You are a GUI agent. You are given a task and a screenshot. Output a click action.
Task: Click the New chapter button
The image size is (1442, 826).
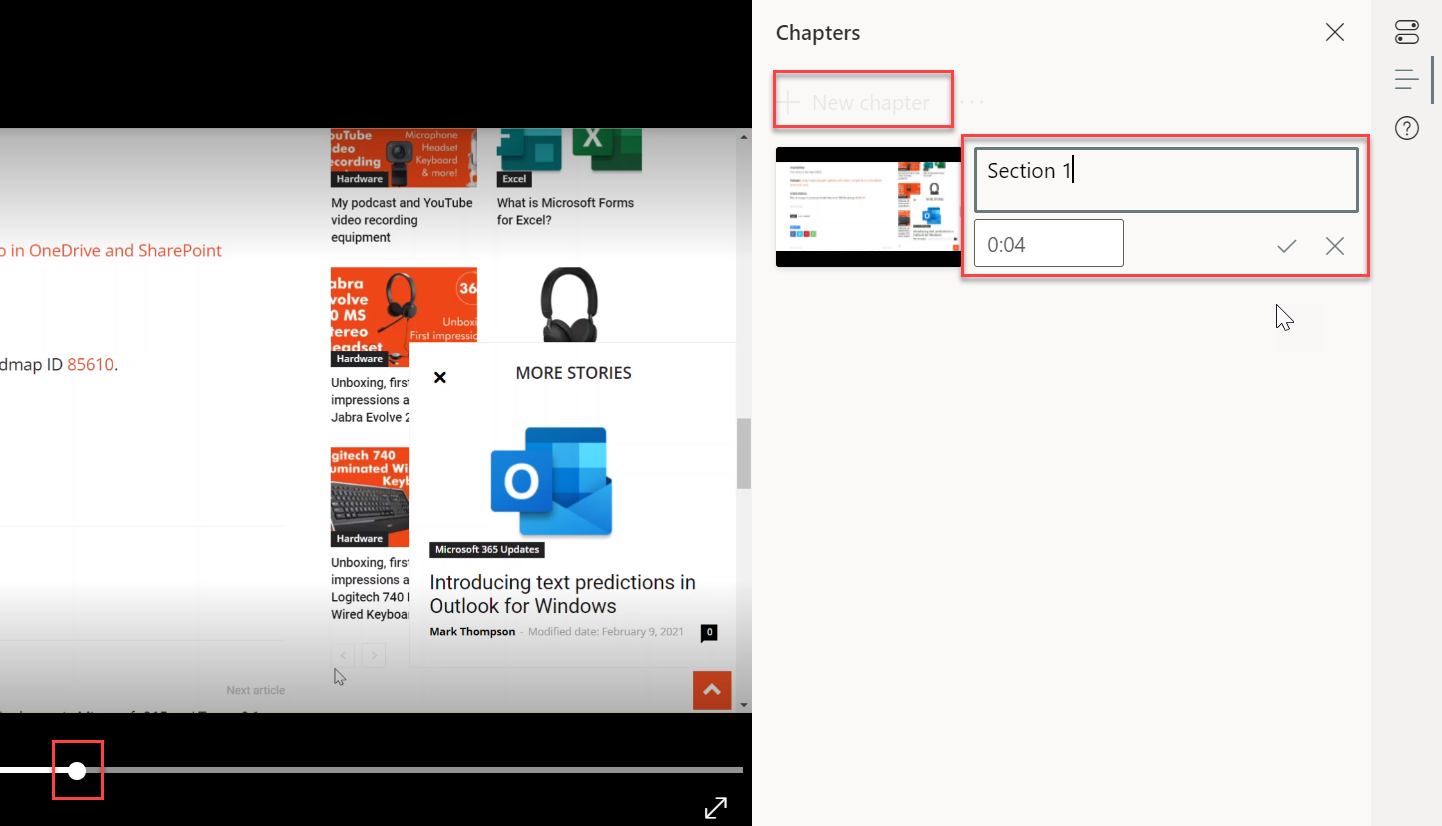tap(856, 102)
